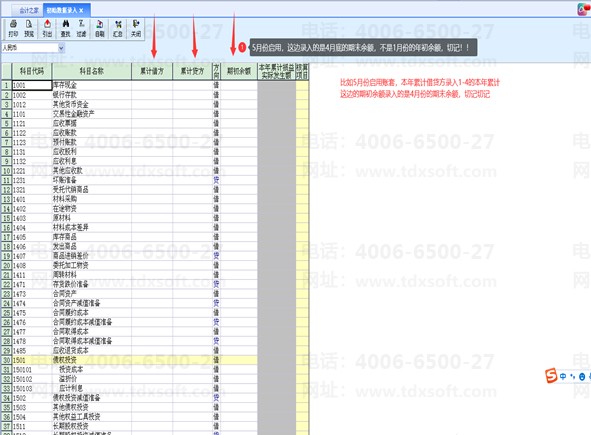Click the 投资成本 sub-account row
591x435 pixels.
(x=129, y=369)
